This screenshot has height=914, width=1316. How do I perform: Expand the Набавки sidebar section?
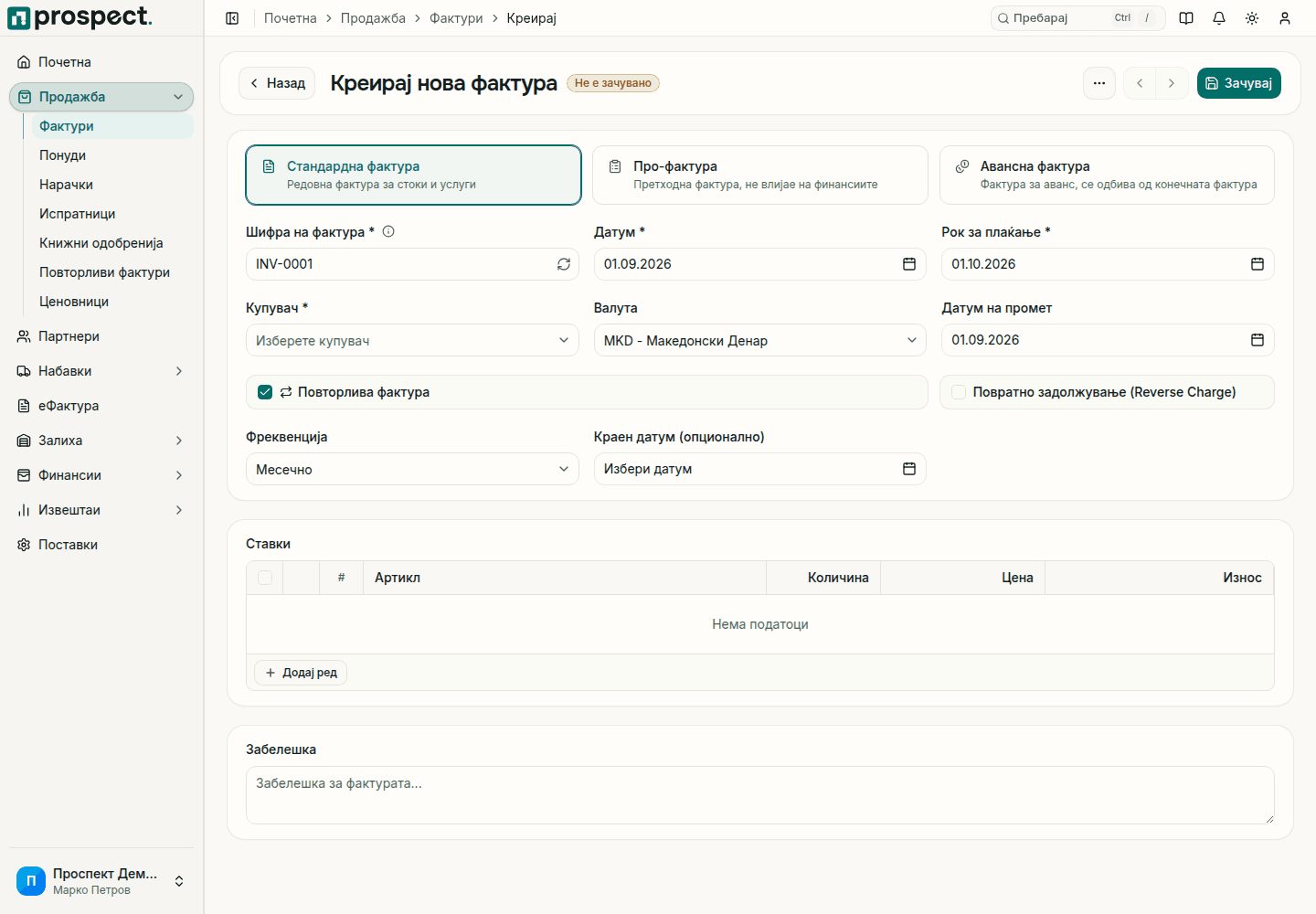coord(101,371)
